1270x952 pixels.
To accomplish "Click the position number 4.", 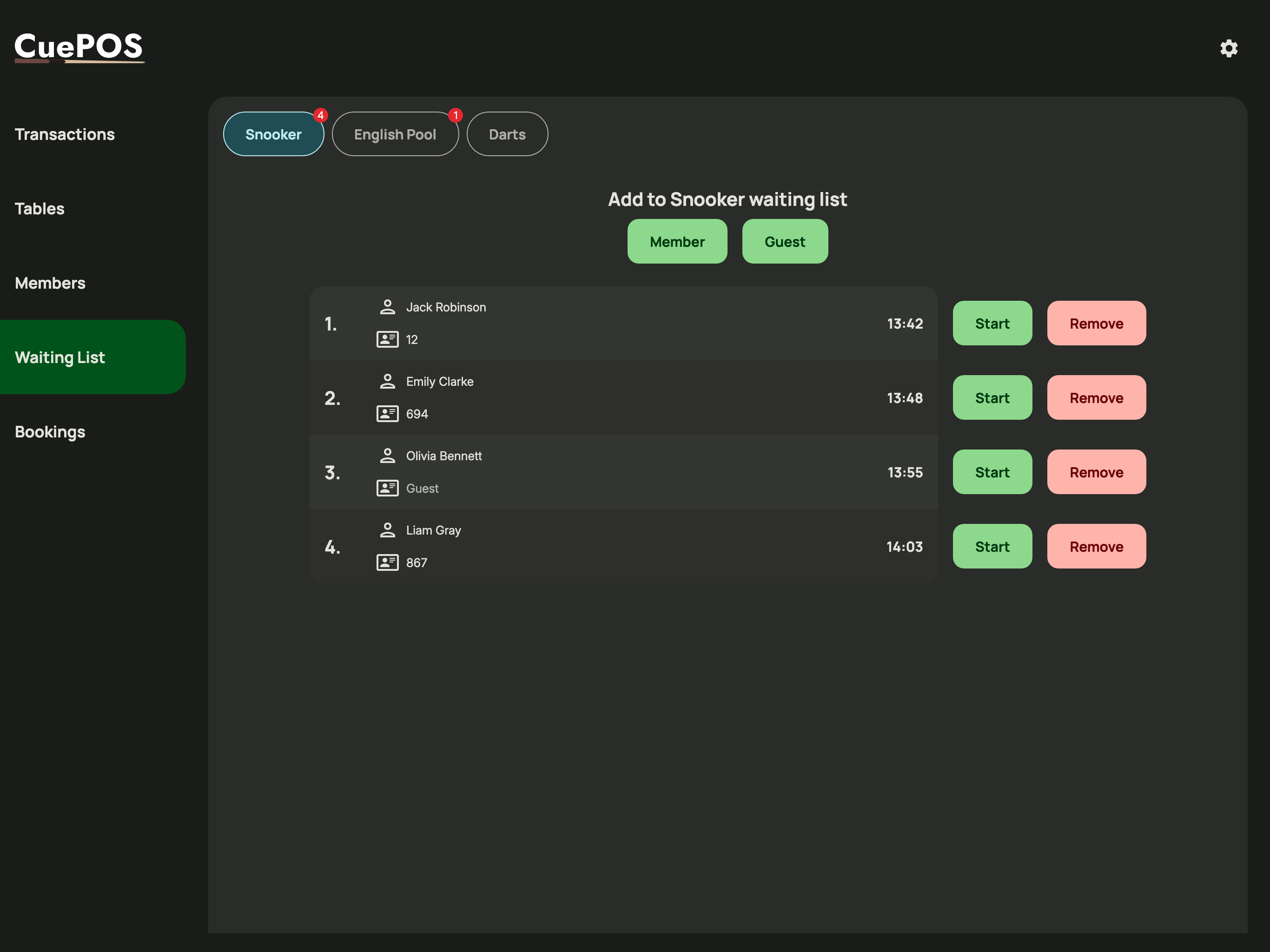I will pos(332,547).
